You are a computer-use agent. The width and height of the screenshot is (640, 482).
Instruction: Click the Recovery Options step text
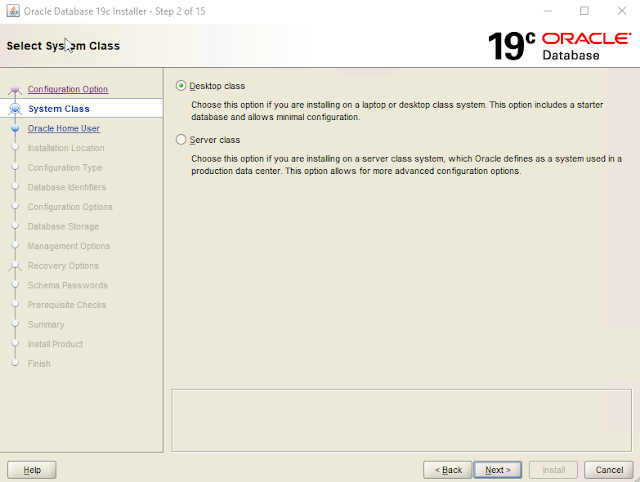pos(63,266)
